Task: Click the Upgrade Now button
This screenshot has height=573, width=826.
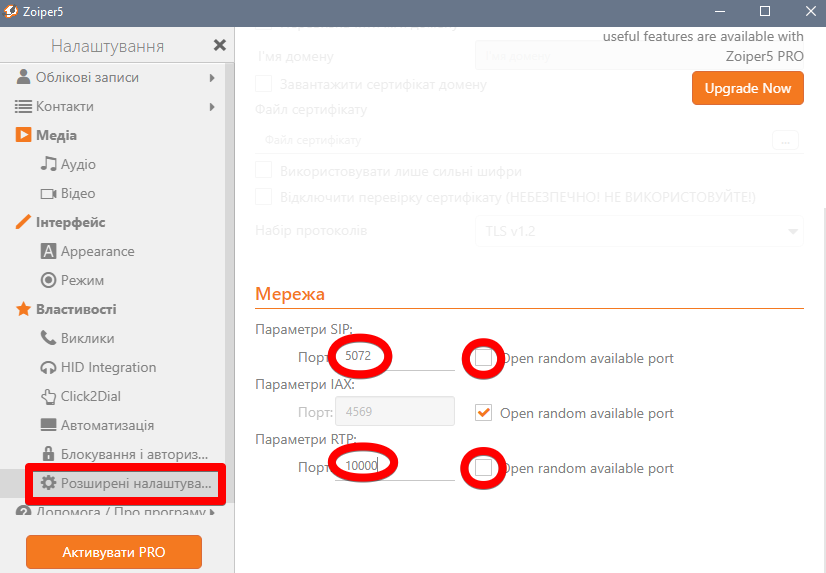Action: pos(747,88)
